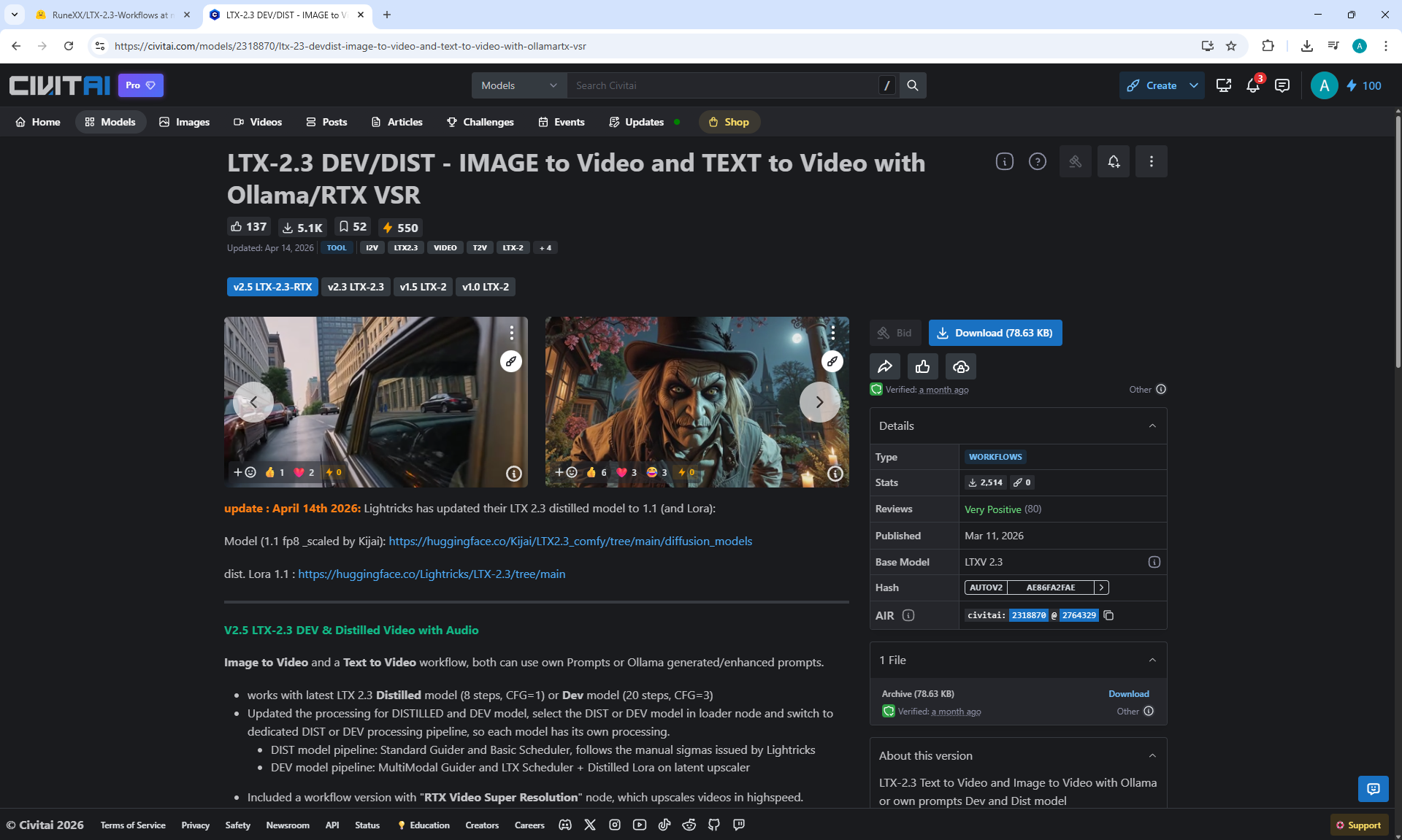Open the chat messages icon in header
1402x840 pixels.
click(x=1282, y=85)
